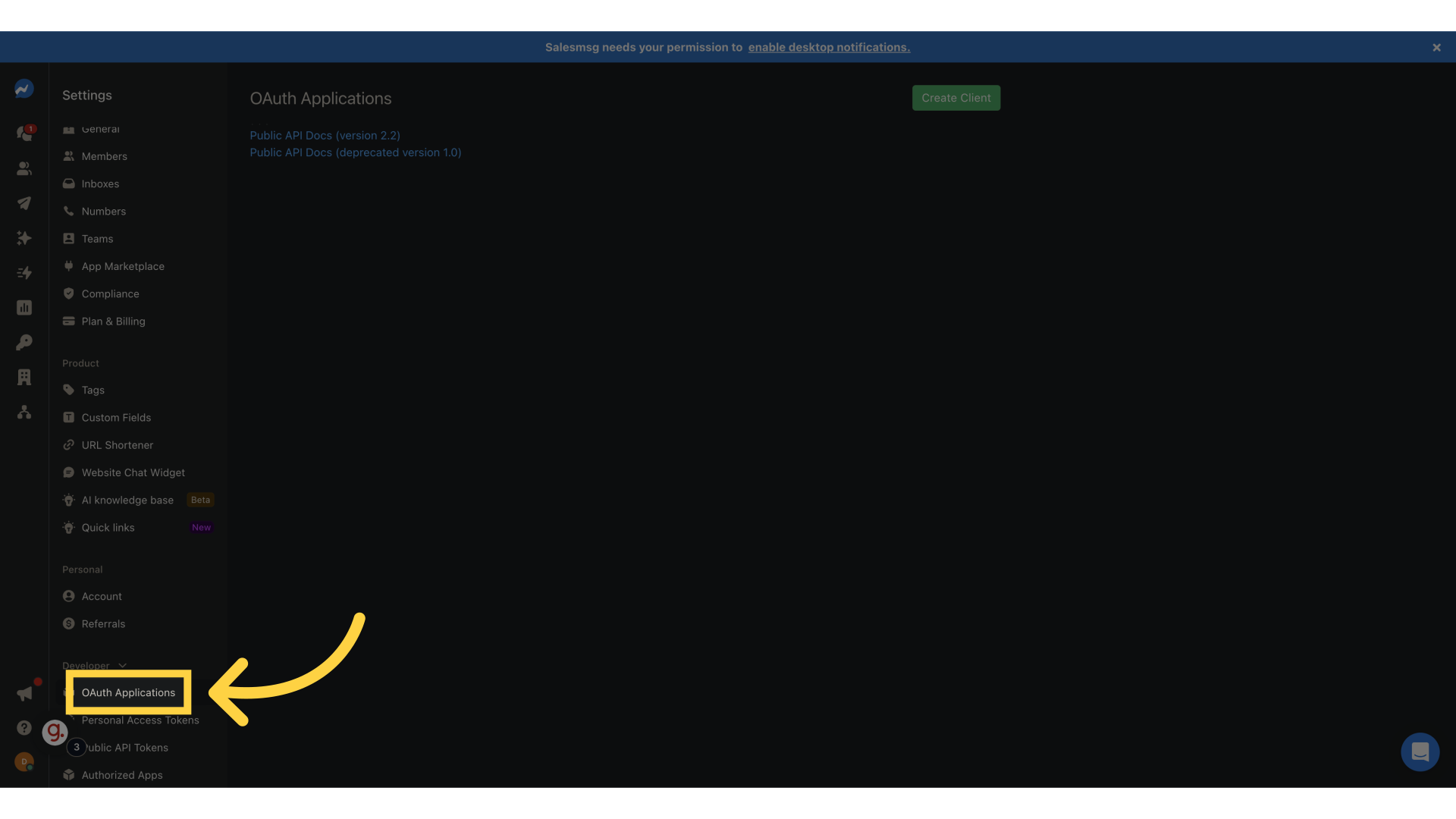Open AI knowledge base settings
Image resolution: width=1456 pixels, height=819 pixels.
127,500
